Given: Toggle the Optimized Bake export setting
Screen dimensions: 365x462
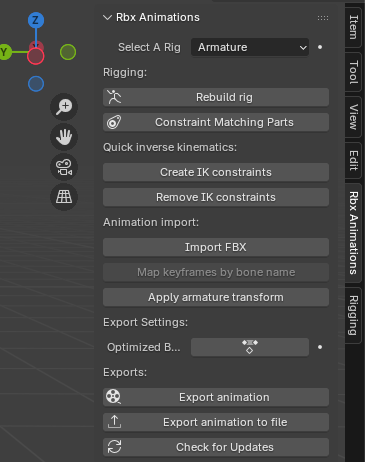Looking at the screenshot, I should tap(250, 347).
